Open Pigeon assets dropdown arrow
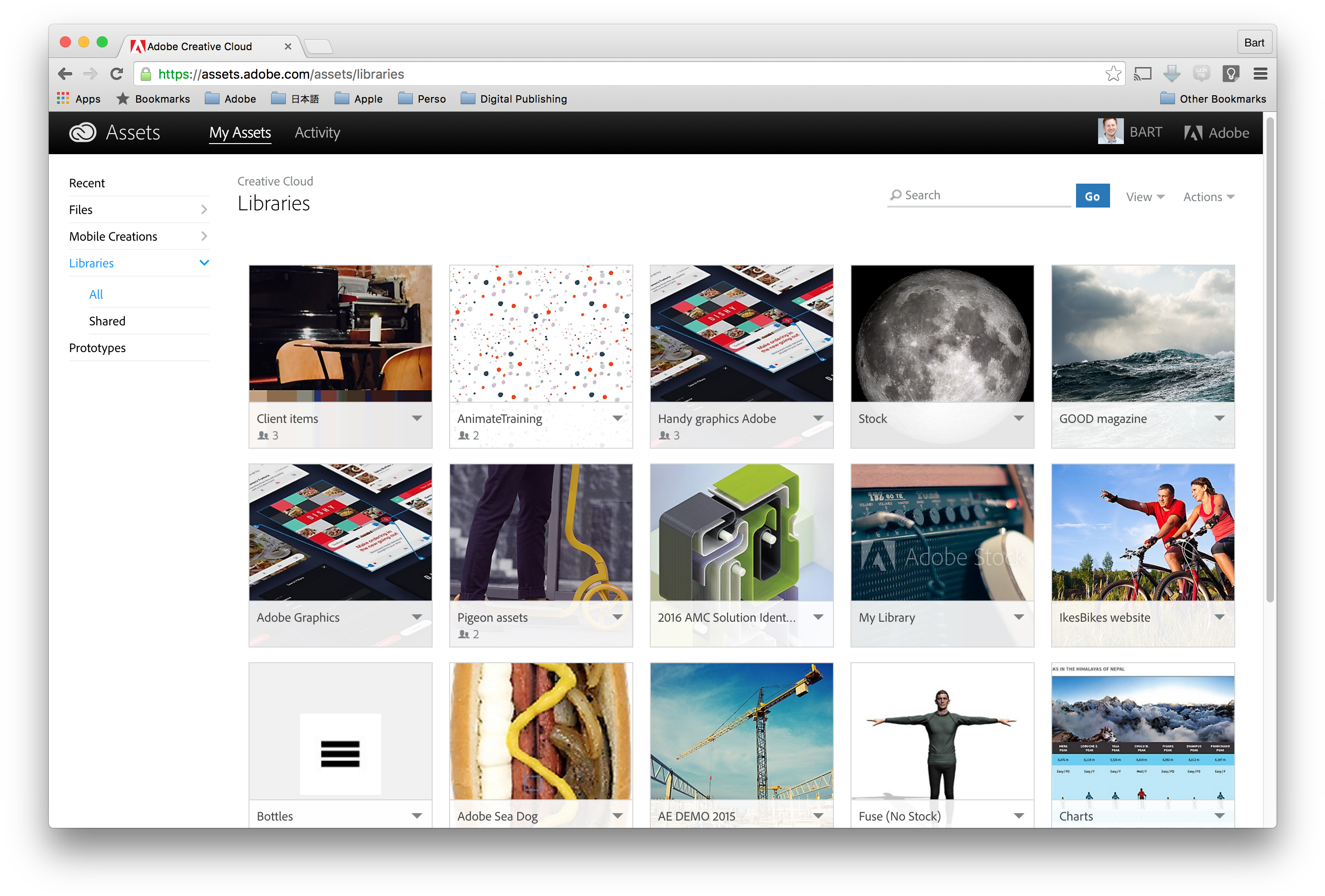 (x=618, y=617)
